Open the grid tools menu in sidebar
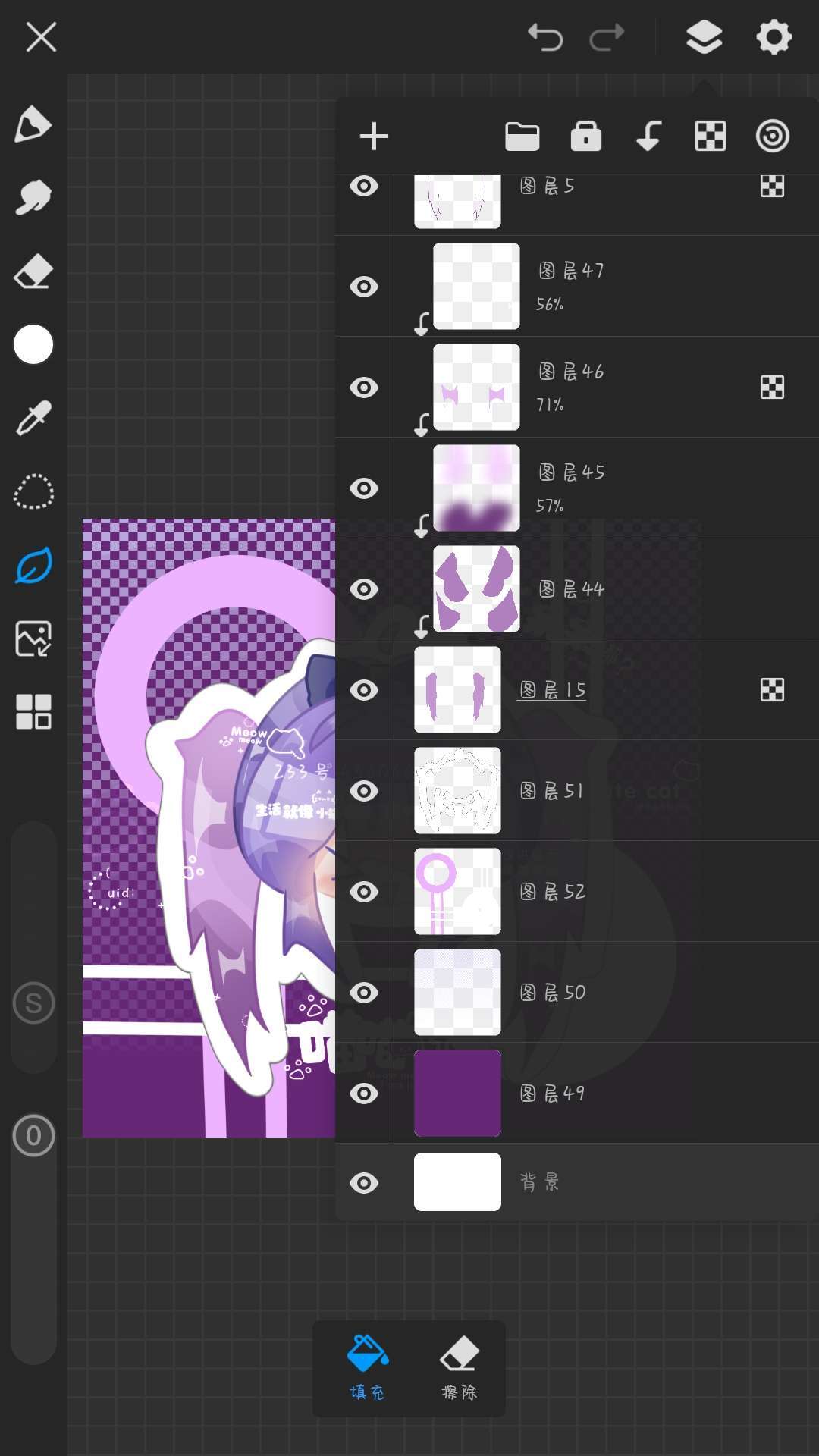 33,711
